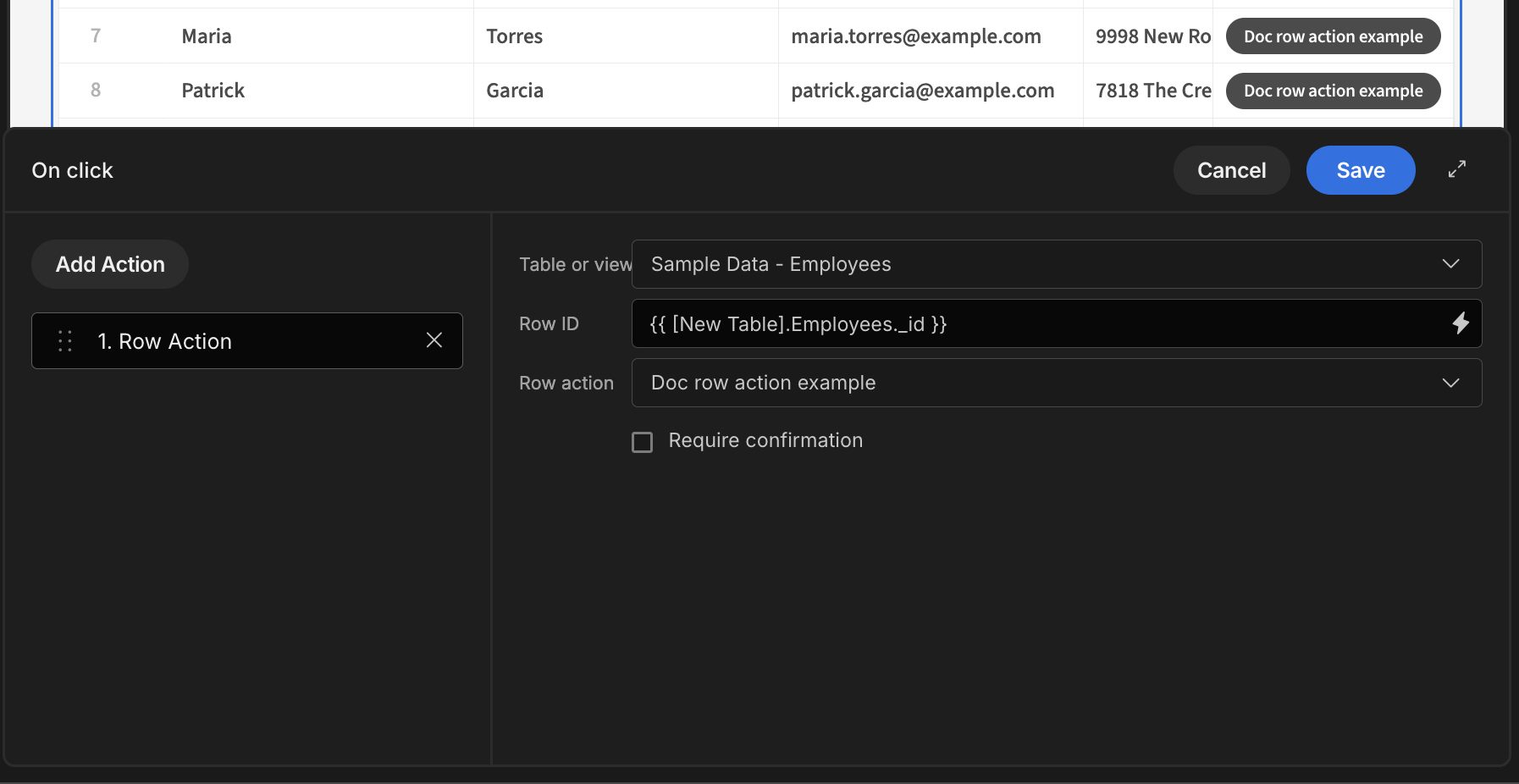
Task: Click maria.torres@example.com email cell
Action: (x=931, y=36)
